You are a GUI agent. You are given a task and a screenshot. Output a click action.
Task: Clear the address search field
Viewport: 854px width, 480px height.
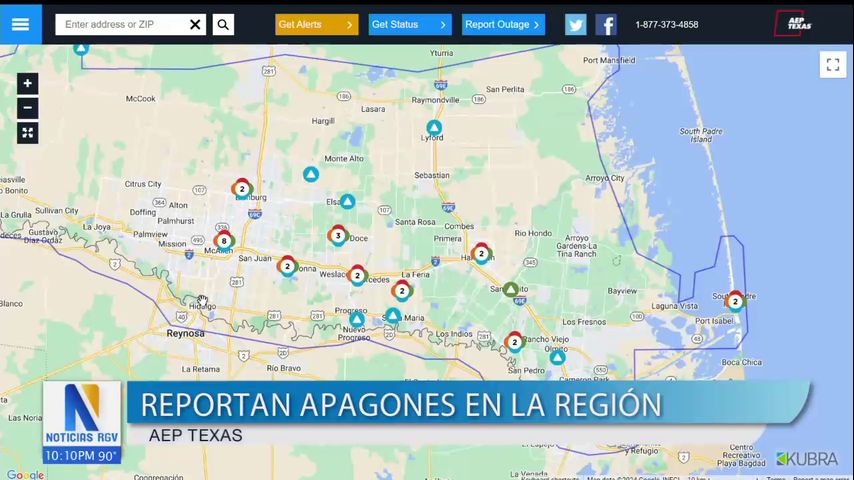[195, 24]
